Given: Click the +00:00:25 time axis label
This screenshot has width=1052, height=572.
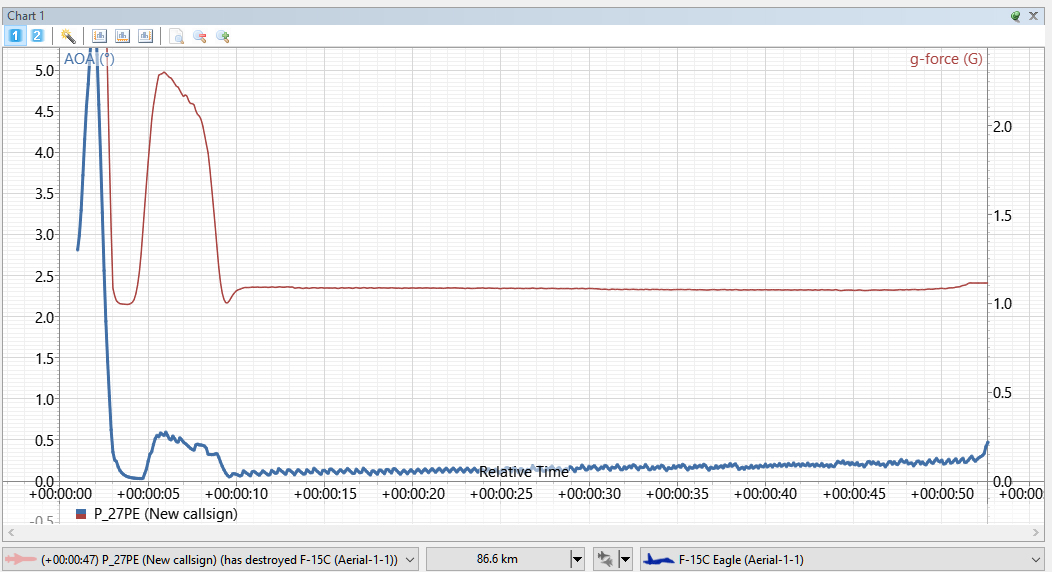Looking at the screenshot, I should tap(501, 494).
